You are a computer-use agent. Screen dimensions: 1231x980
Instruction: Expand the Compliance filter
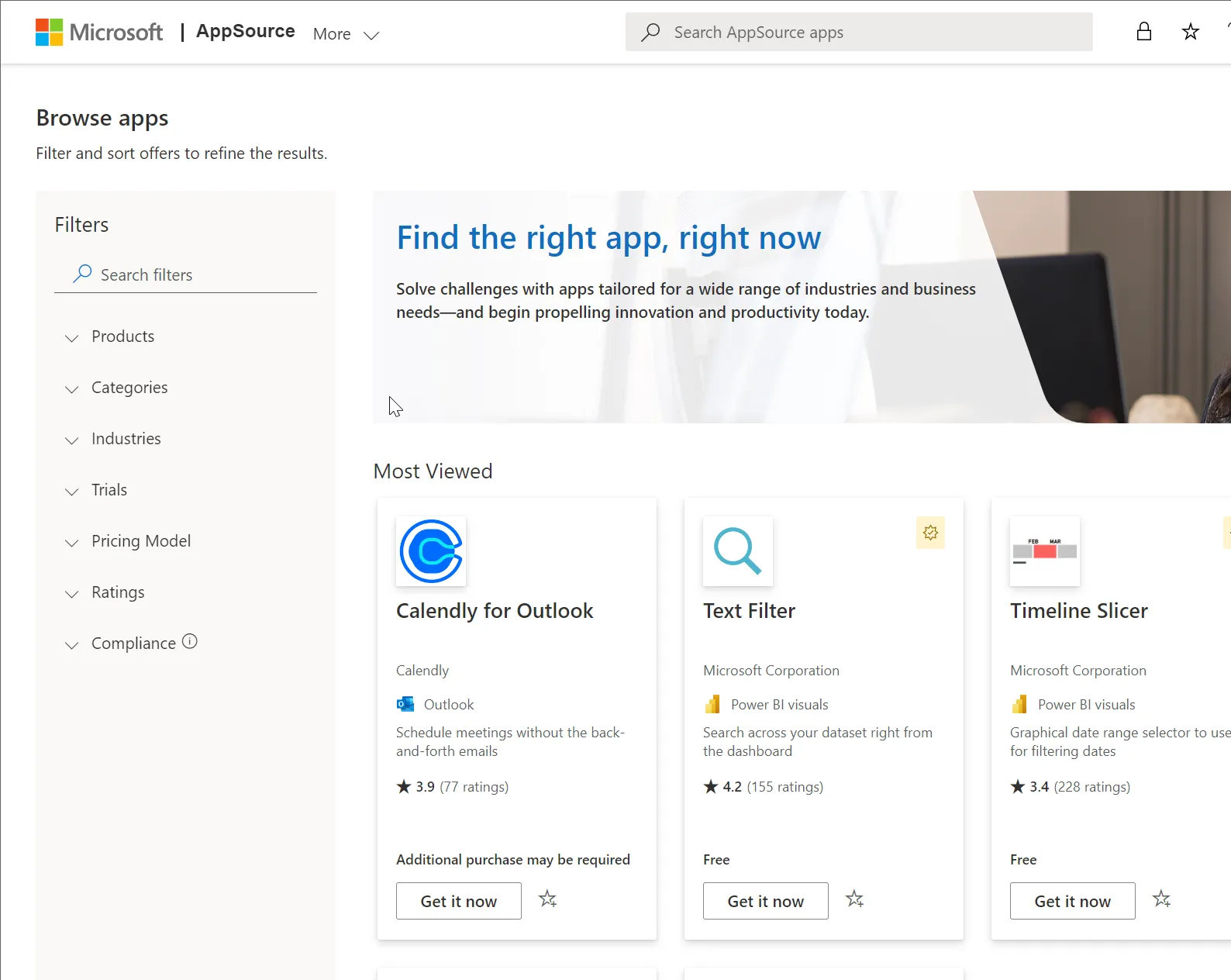pos(120,644)
